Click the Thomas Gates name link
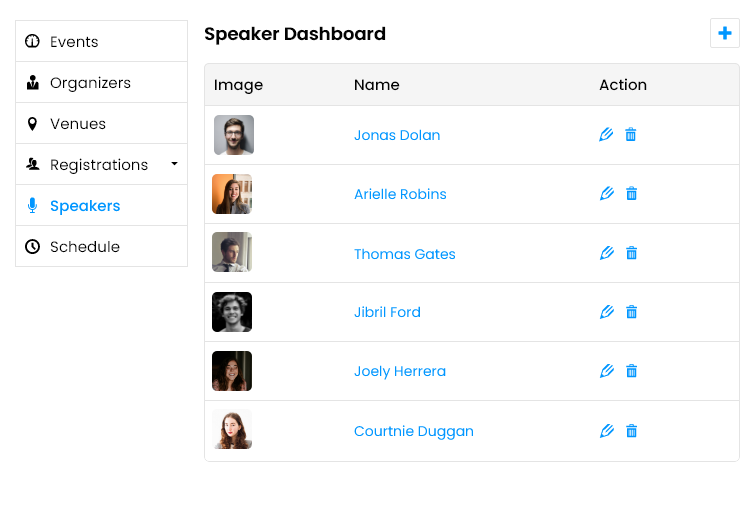The width and height of the screenshot is (755, 505). [404, 254]
